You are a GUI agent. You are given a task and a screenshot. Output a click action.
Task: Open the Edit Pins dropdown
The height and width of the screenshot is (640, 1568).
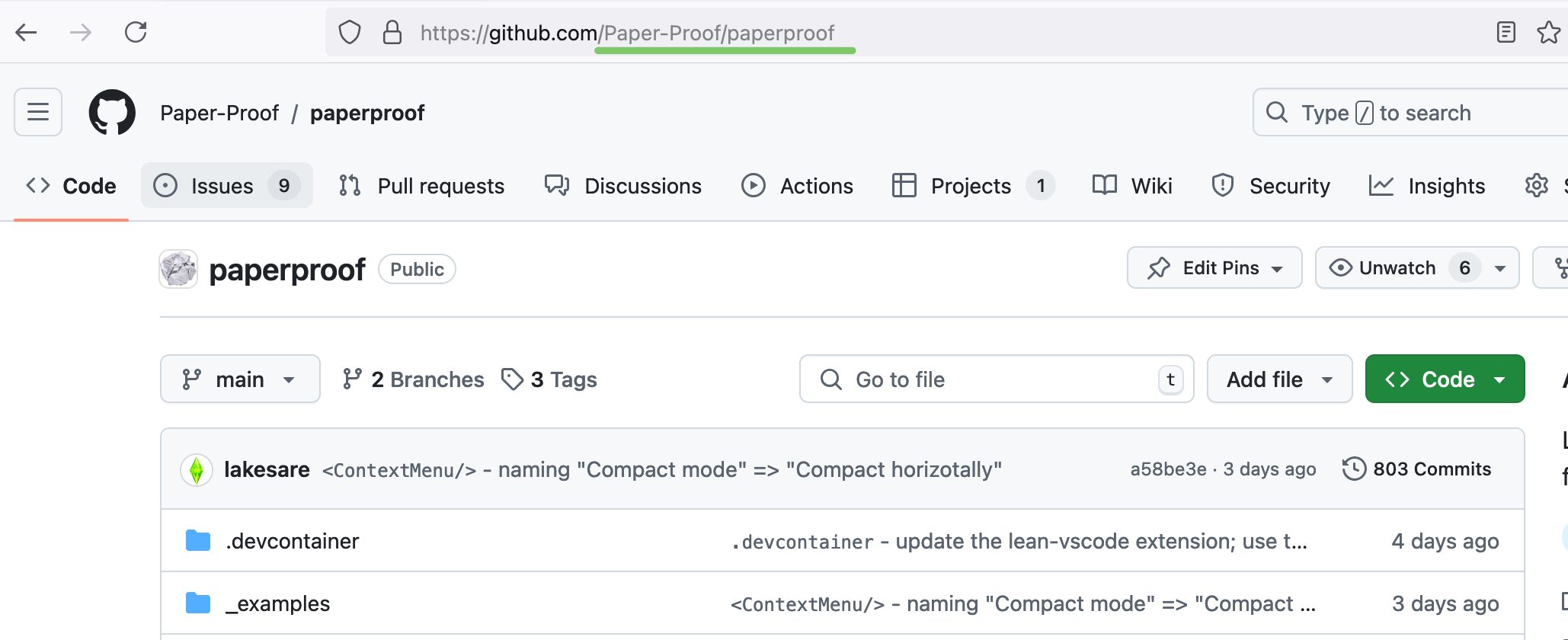tap(1214, 267)
